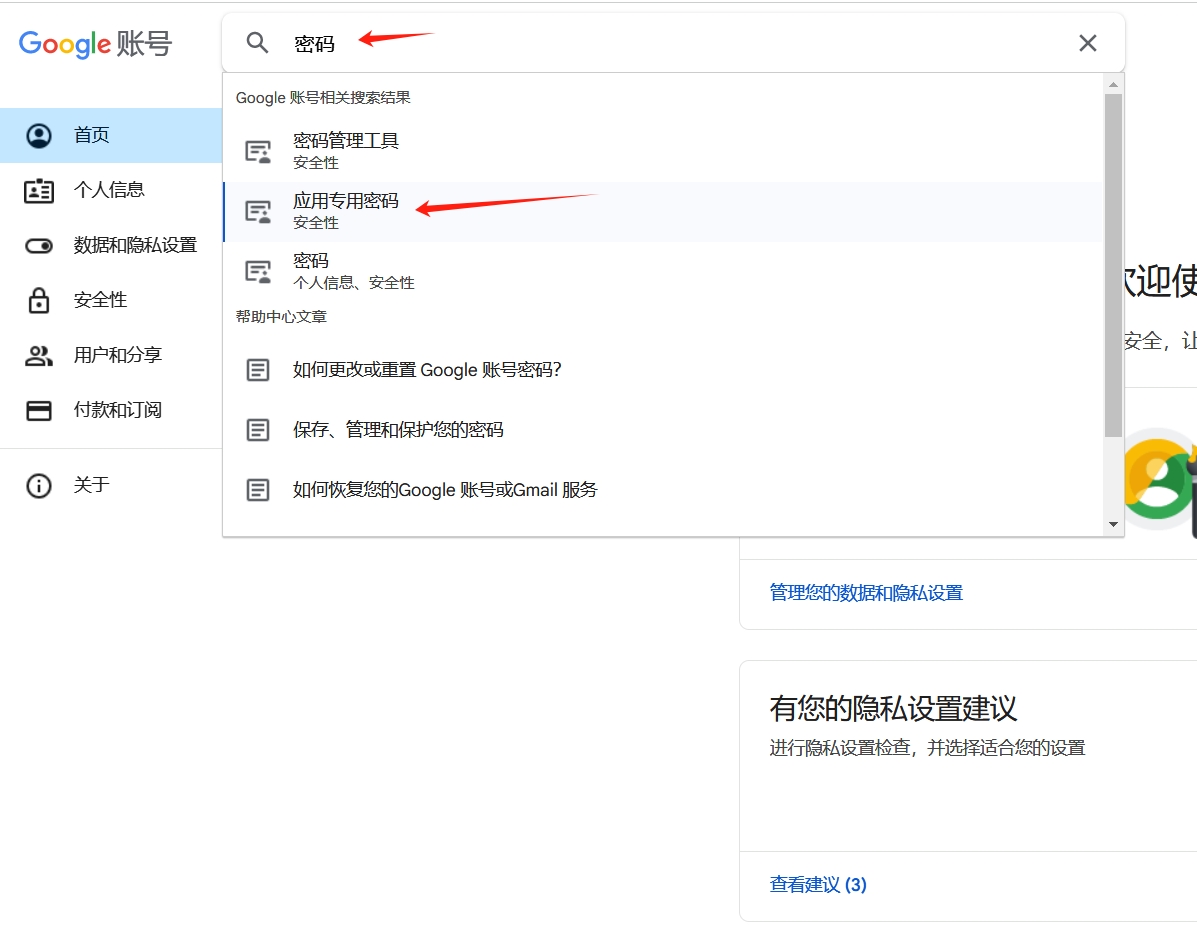This screenshot has width=1197, height=949.
Task: Click the 个人信息 ID card icon
Action: tap(39, 191)
